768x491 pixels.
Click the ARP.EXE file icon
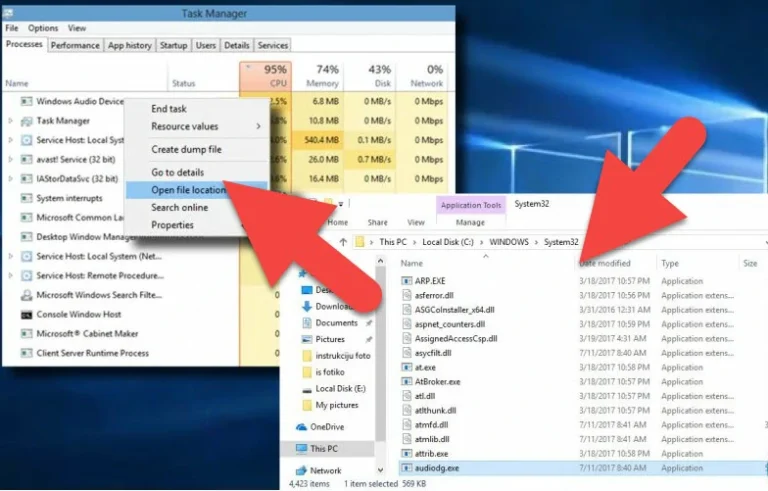coord(406,282)
